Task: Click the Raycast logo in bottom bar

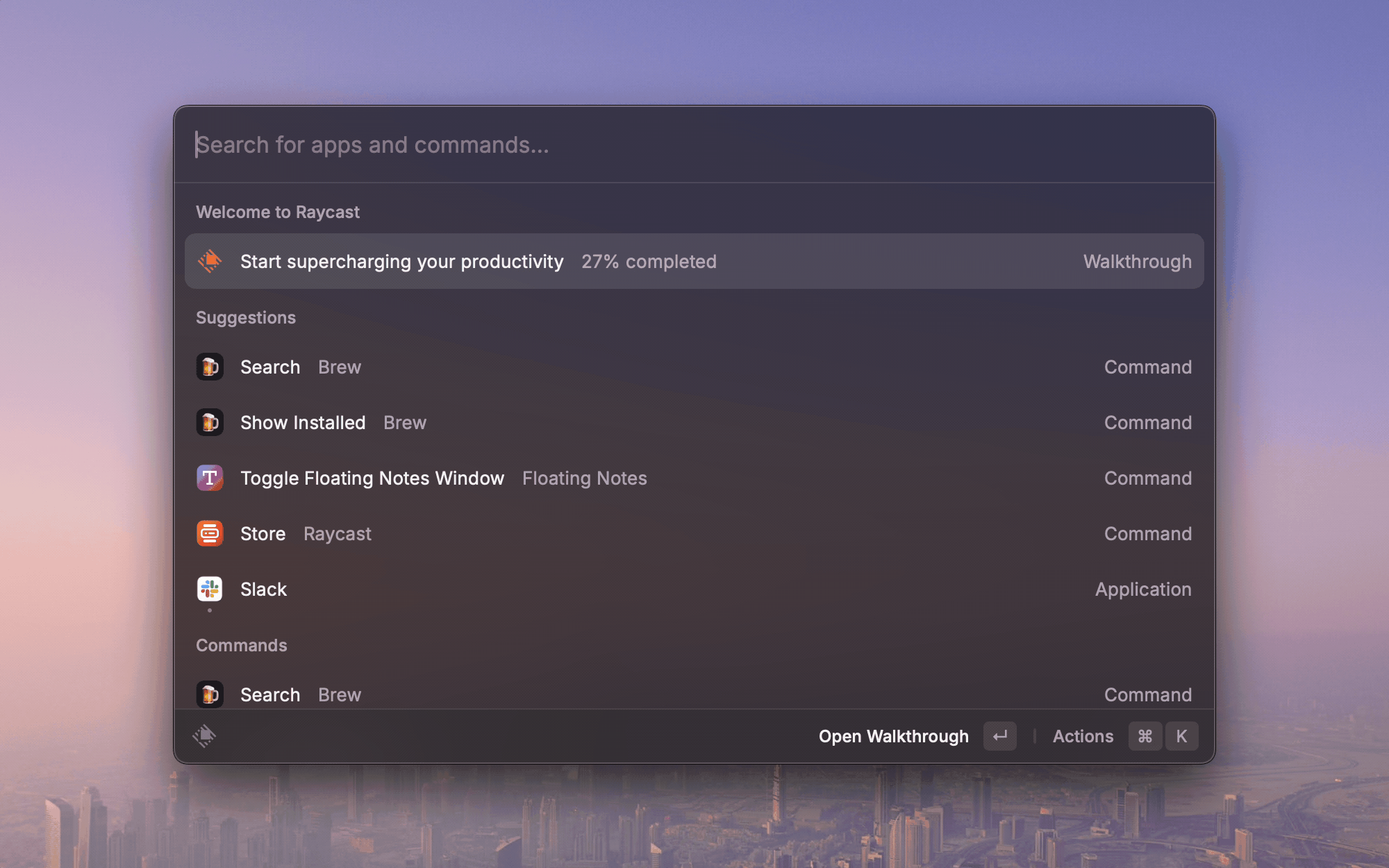Action: point(205,736)
